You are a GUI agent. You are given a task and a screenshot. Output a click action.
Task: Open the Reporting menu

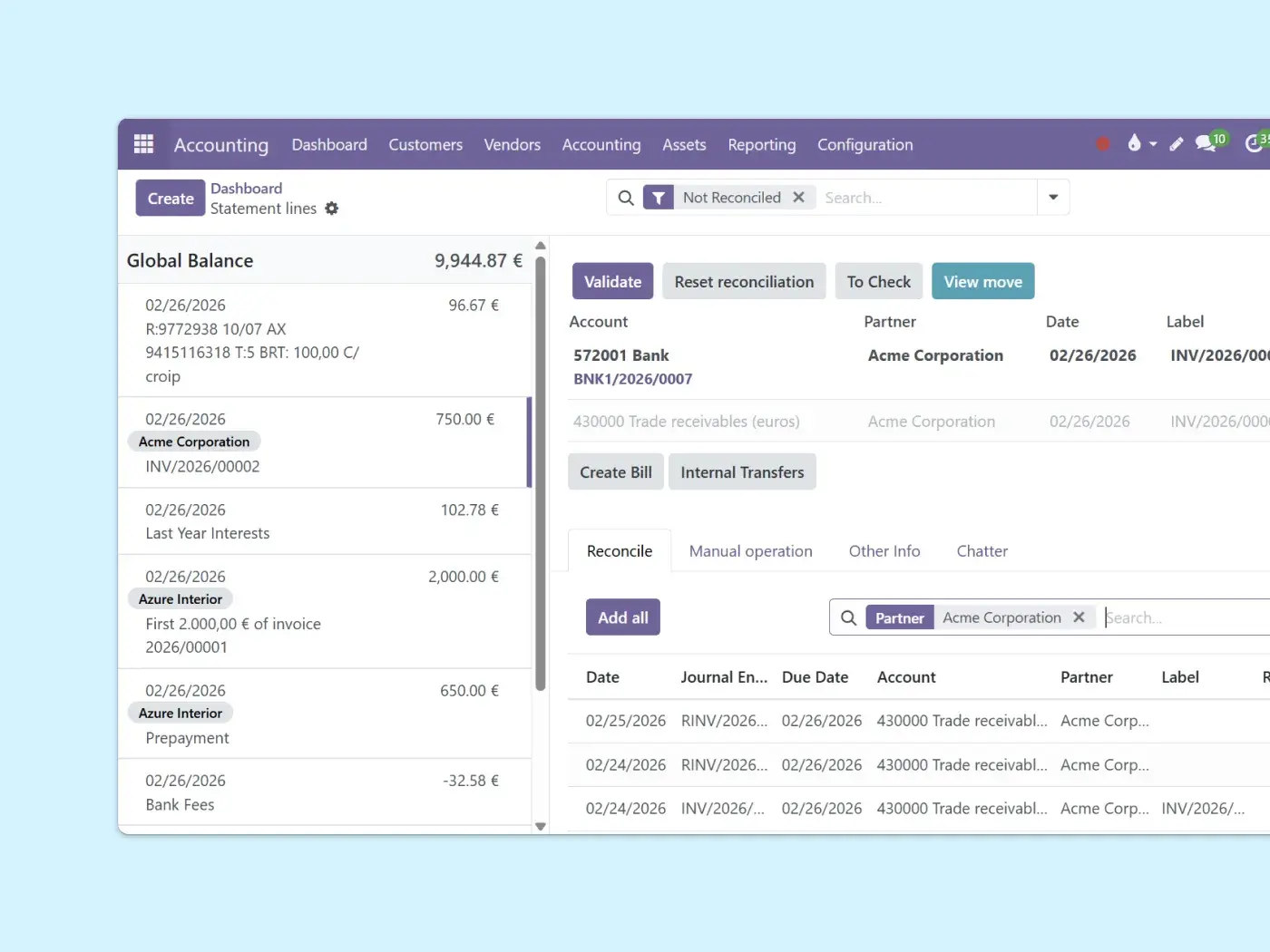pos(761,145)
